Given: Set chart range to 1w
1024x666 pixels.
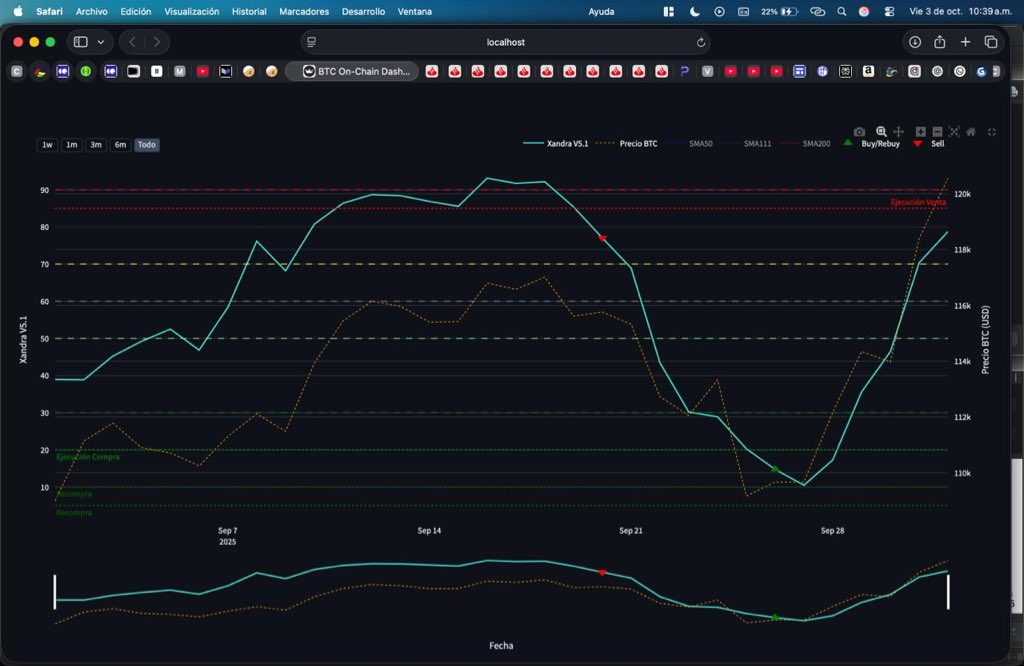Looking at the screenshot, I should [x=47, y=145].
